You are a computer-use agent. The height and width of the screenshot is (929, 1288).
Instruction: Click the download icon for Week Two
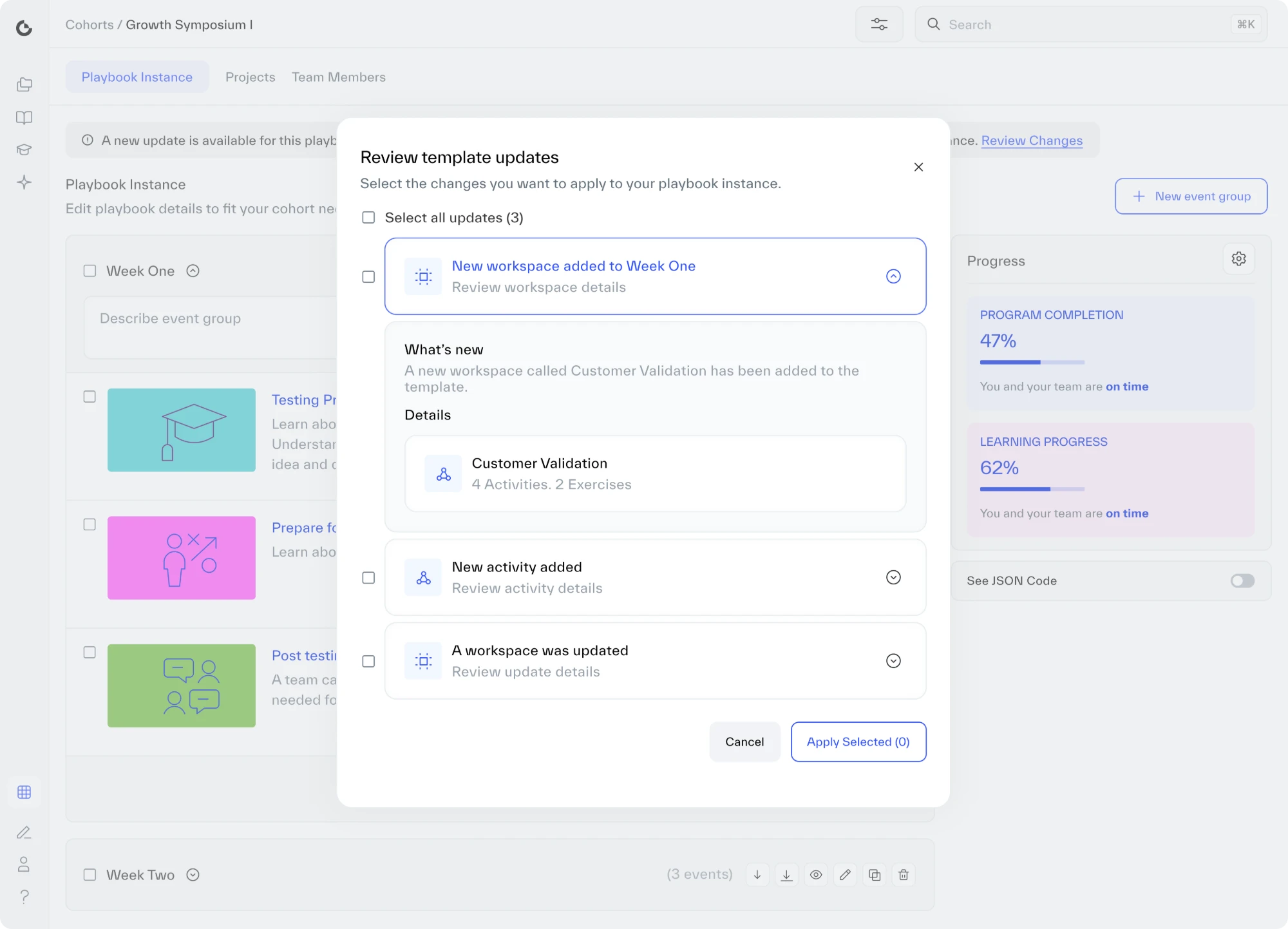pos(786,875)
